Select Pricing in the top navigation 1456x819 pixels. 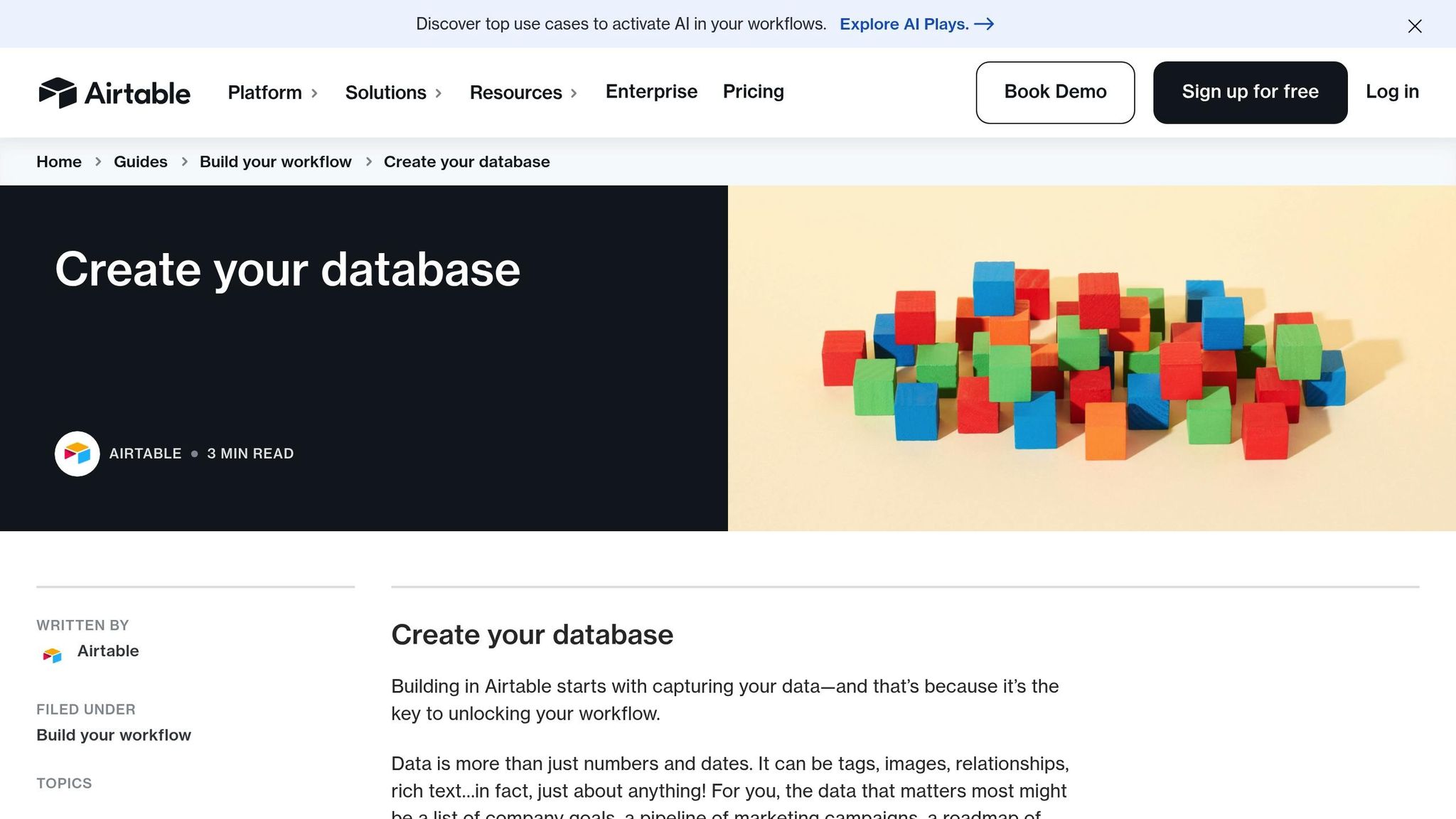(753, 92)
